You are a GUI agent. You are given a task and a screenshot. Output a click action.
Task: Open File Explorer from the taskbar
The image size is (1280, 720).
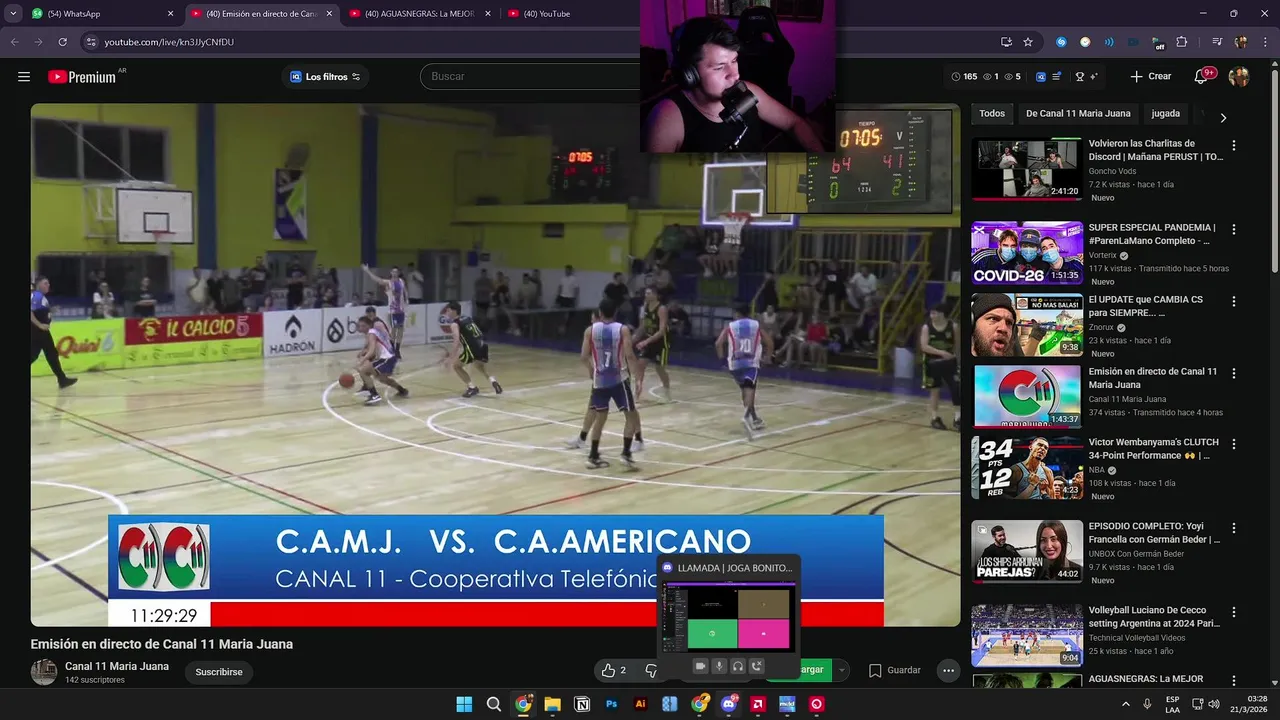pos(553,704)
